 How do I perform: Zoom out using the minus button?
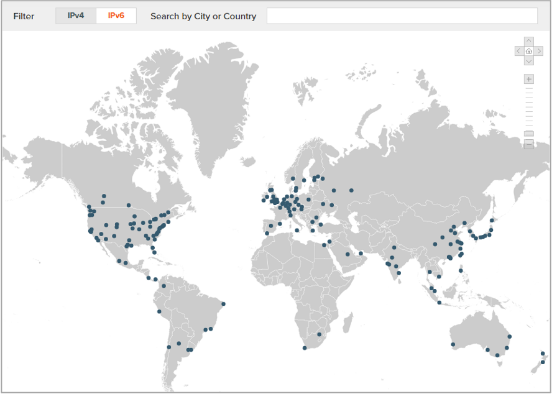point(529,144)
